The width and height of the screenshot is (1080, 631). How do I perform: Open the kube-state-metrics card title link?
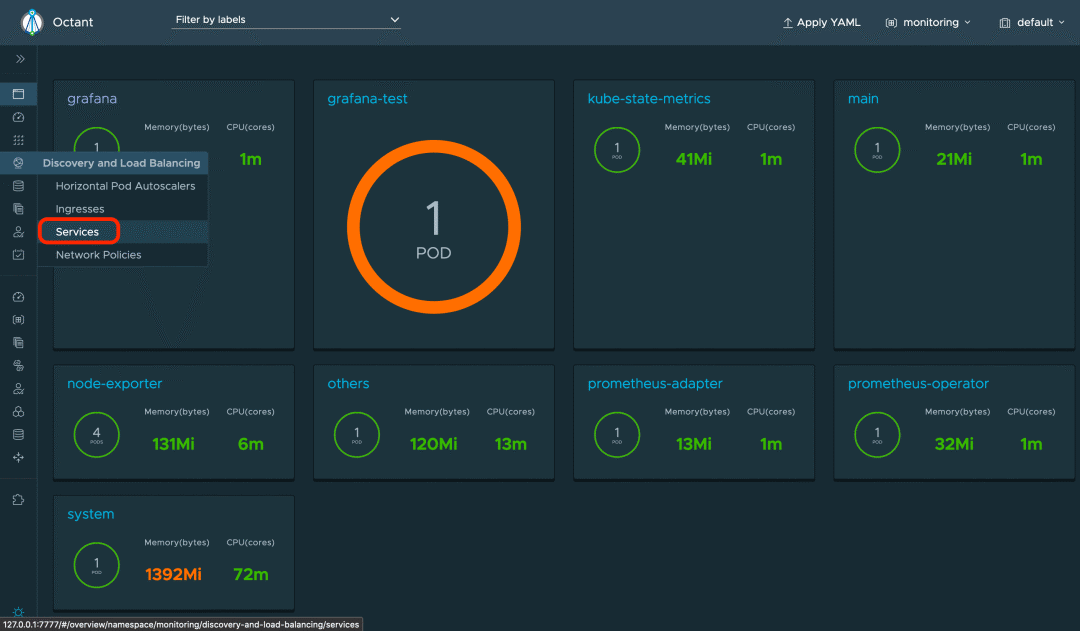pos(649,99)
